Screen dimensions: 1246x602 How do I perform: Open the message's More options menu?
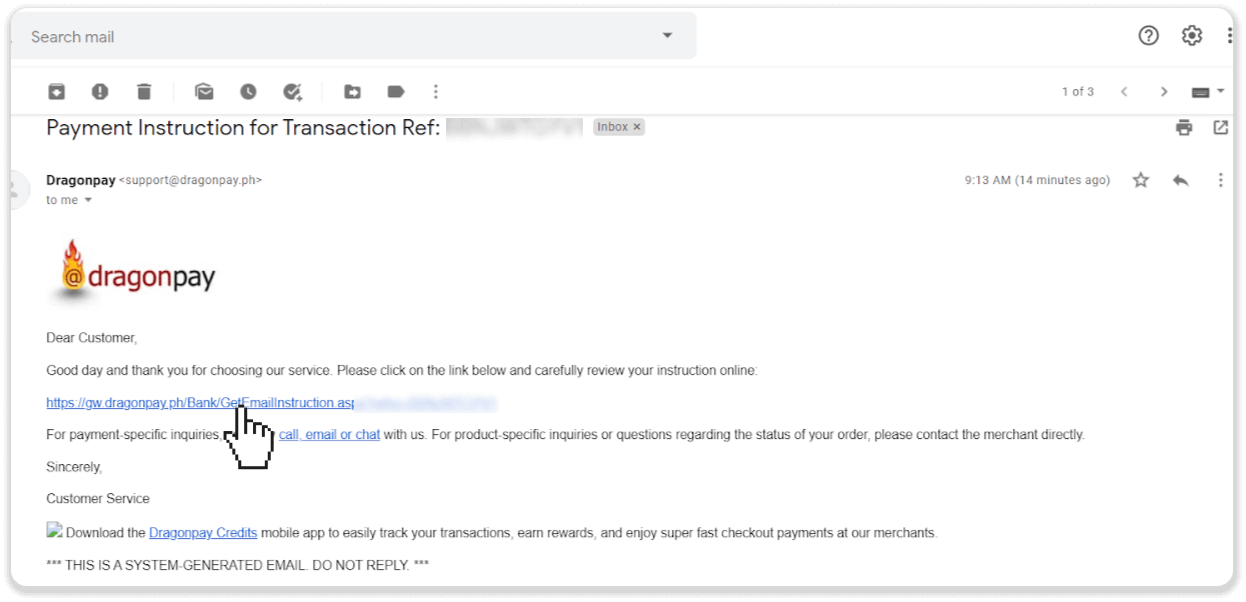[x=1220, y=180]
